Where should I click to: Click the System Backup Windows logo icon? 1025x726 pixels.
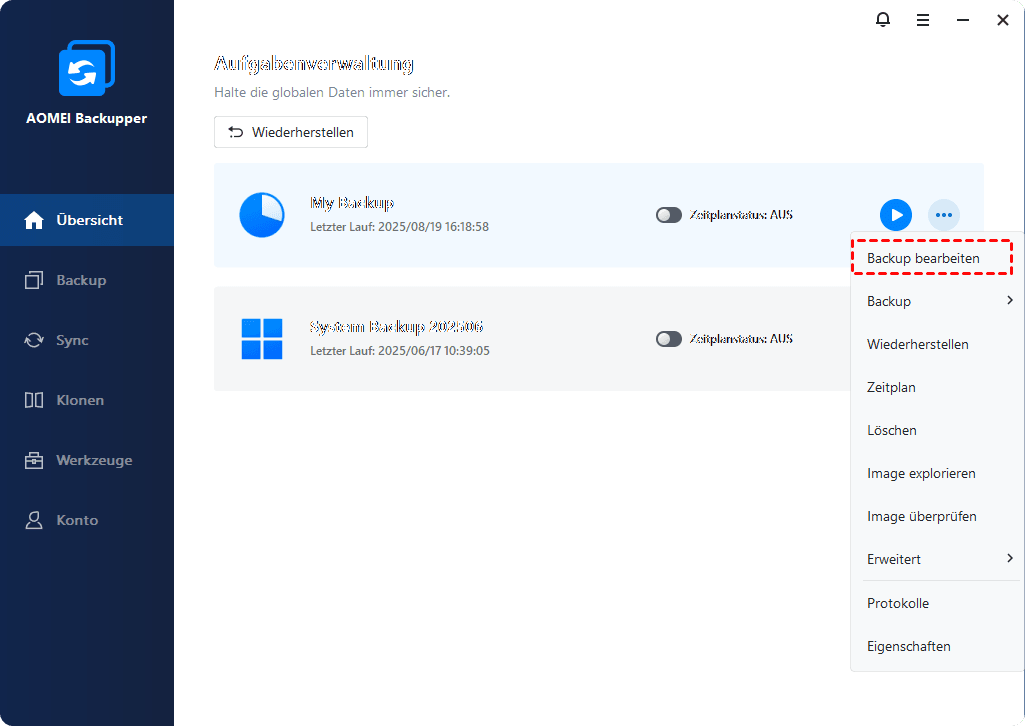tap(262, 339)
